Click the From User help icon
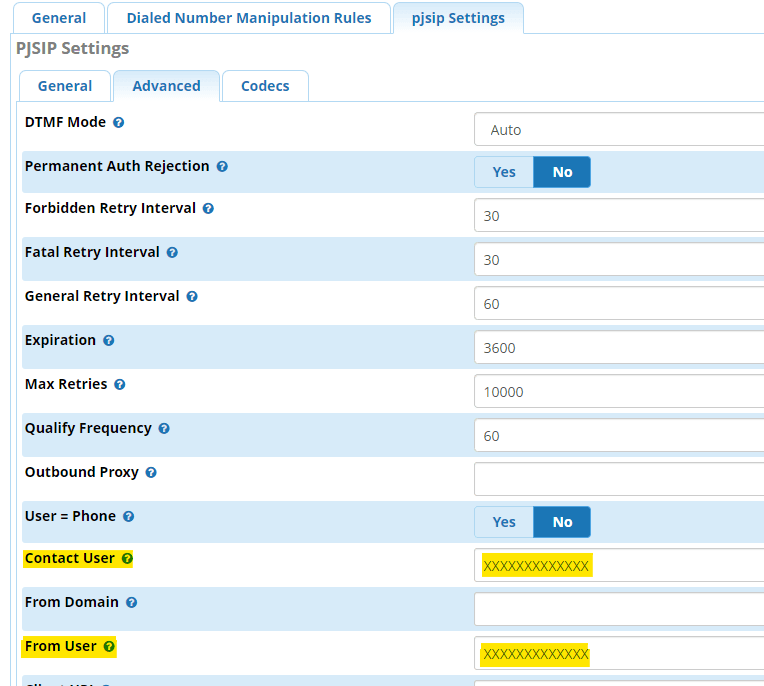The image size is (764, 686). point(109,647)
